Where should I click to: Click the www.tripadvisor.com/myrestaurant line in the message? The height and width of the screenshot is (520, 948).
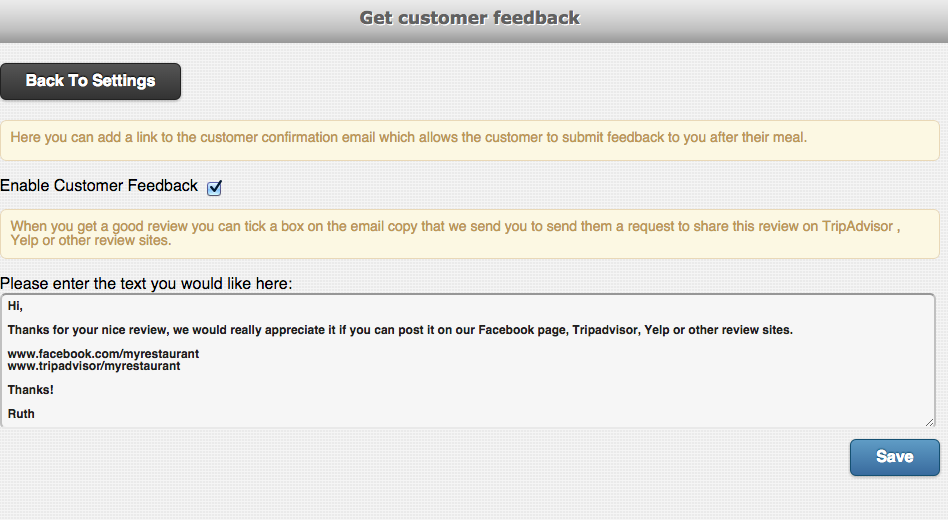(x=94, y=366)
